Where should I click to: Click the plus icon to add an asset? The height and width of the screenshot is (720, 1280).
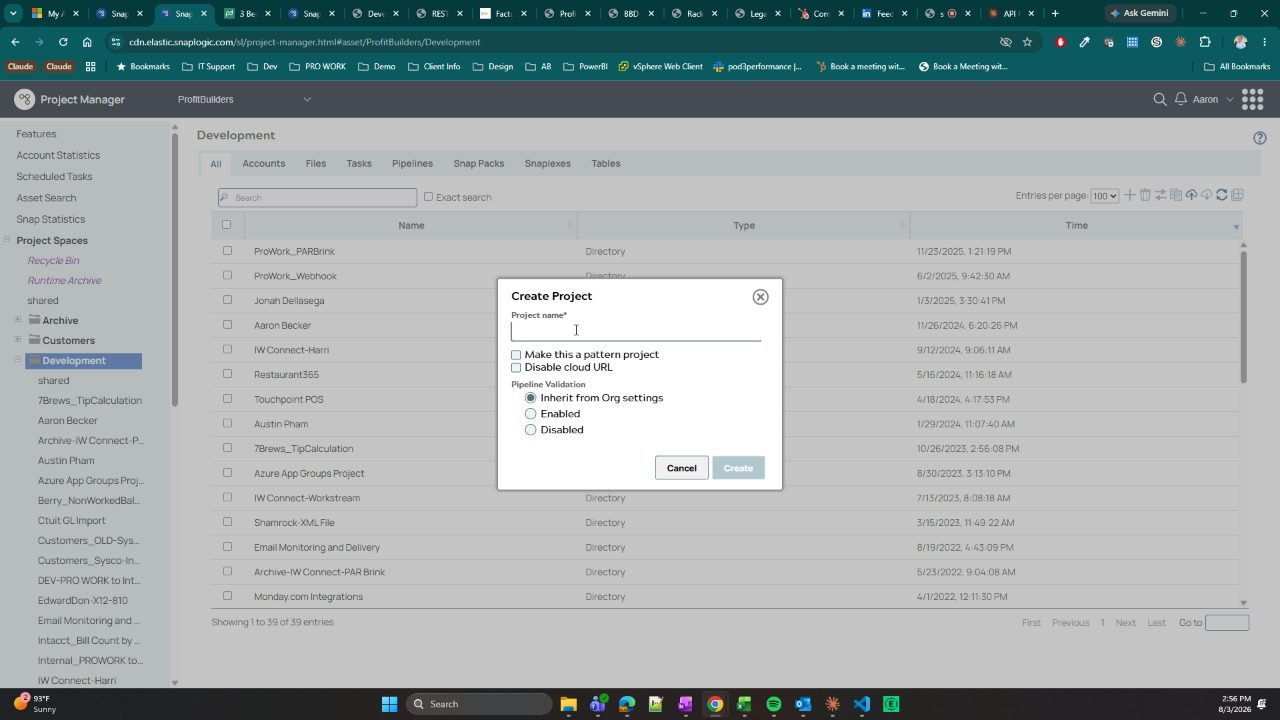click(x=1130, y=195)
